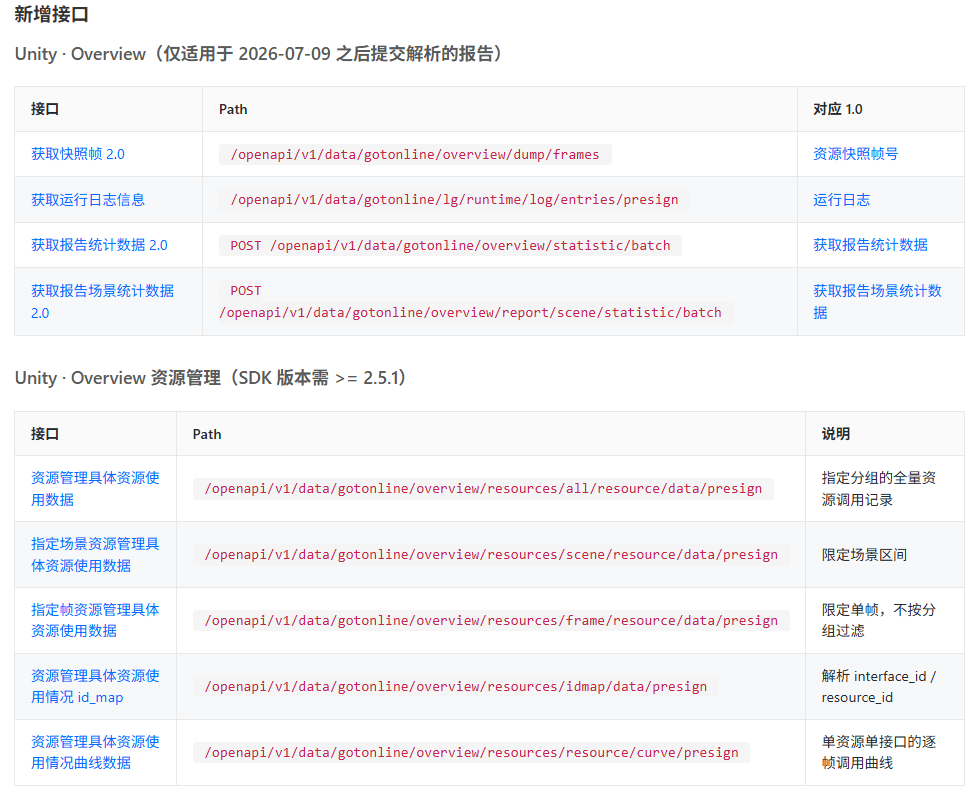The width and height of the screenshot is (977, 796).
Task: Open the 获取报告统计数据 link in 对应 1.0 column
Action: (x=870, y=245)
